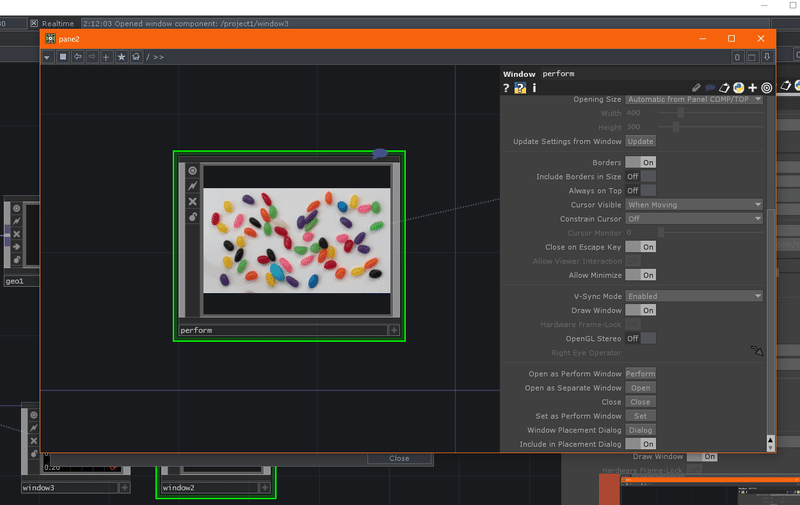Click the plus icon in parameter header

pos(753,88)
